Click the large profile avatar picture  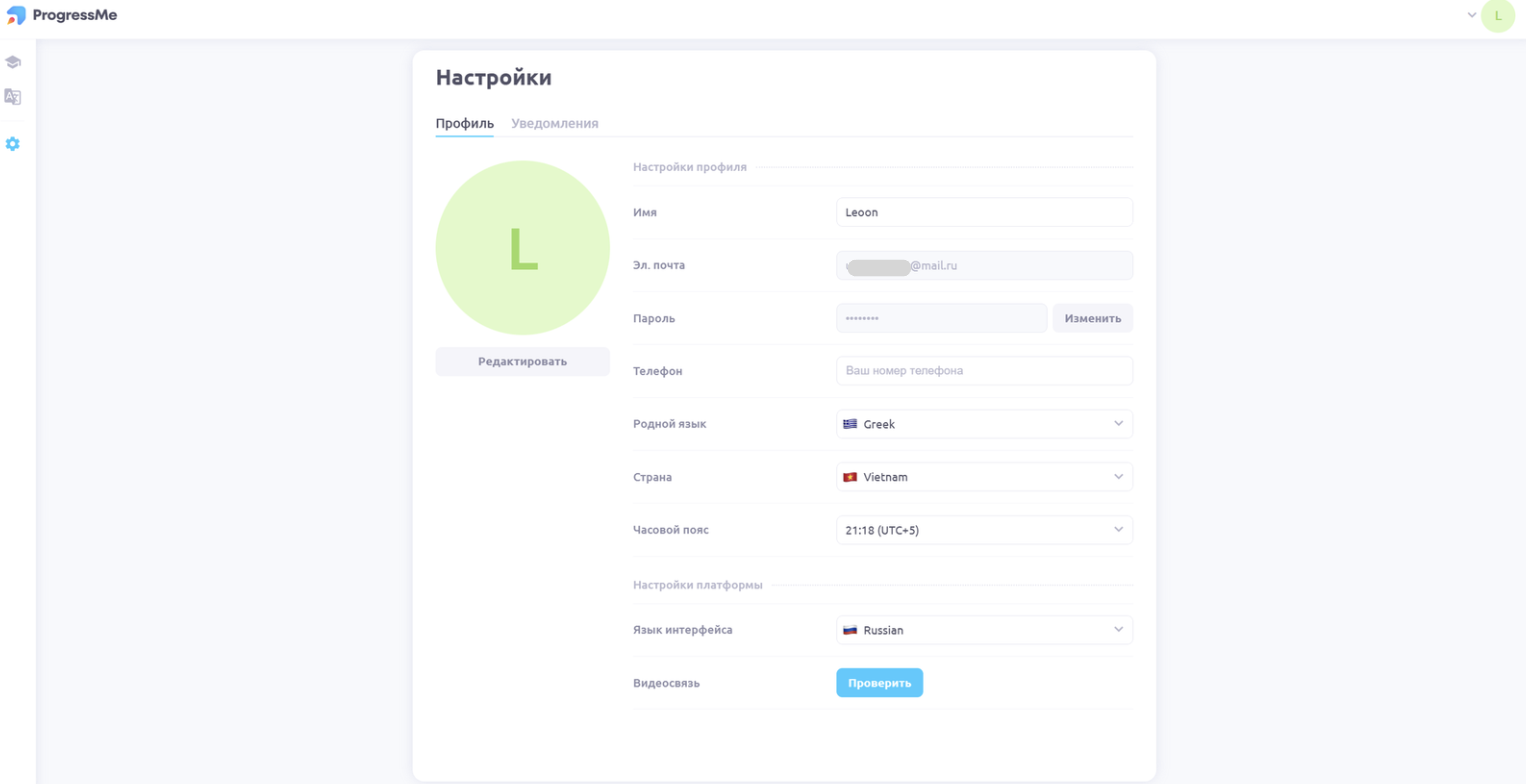tap(523, 247)
